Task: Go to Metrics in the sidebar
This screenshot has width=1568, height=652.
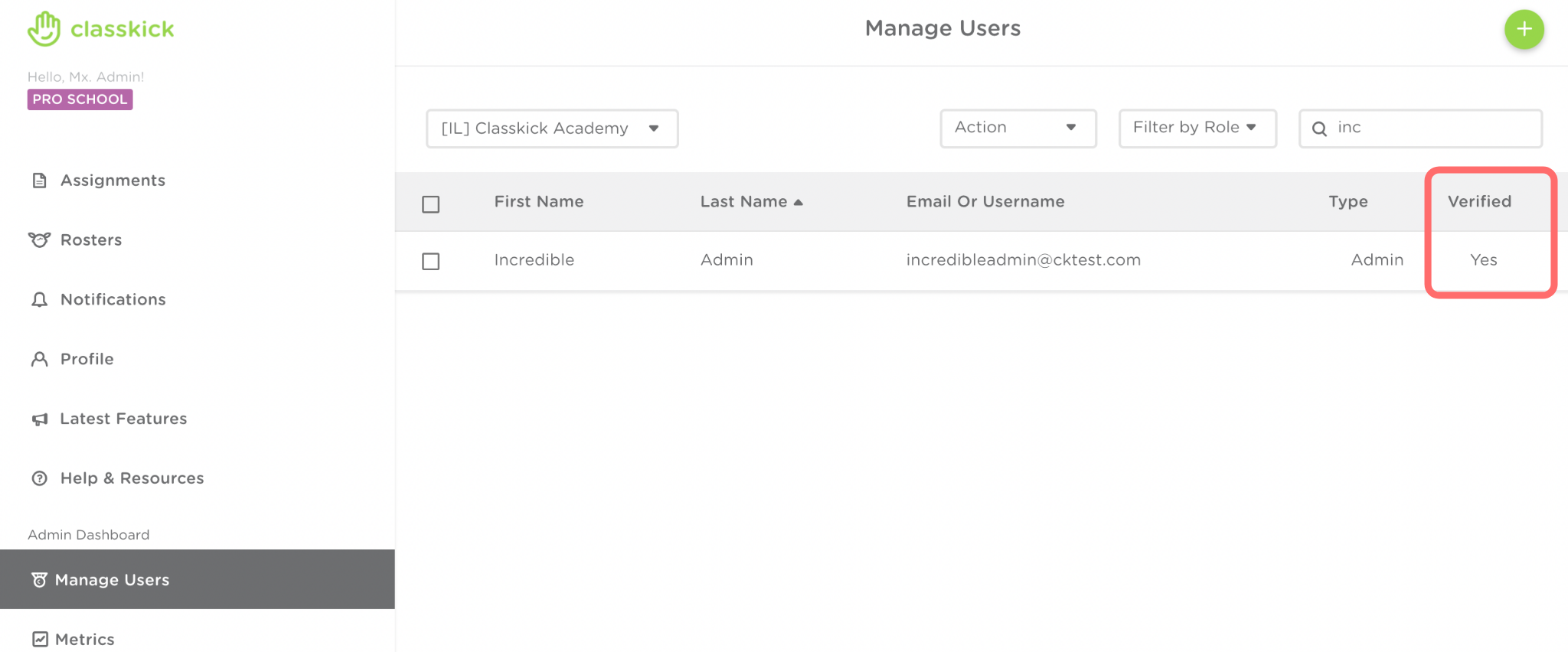Action: tap(84, 639)
